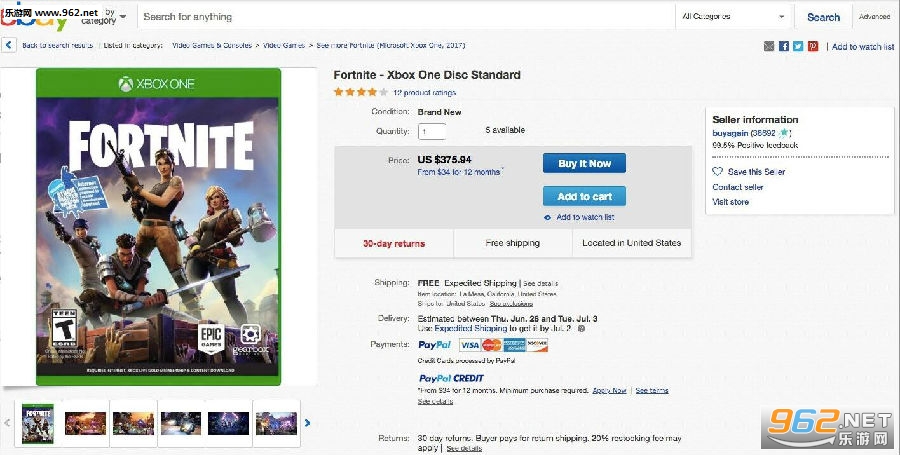Click the Quantity input field
Image resolution: width=900 pixels, height=455 pixels.
432,131
